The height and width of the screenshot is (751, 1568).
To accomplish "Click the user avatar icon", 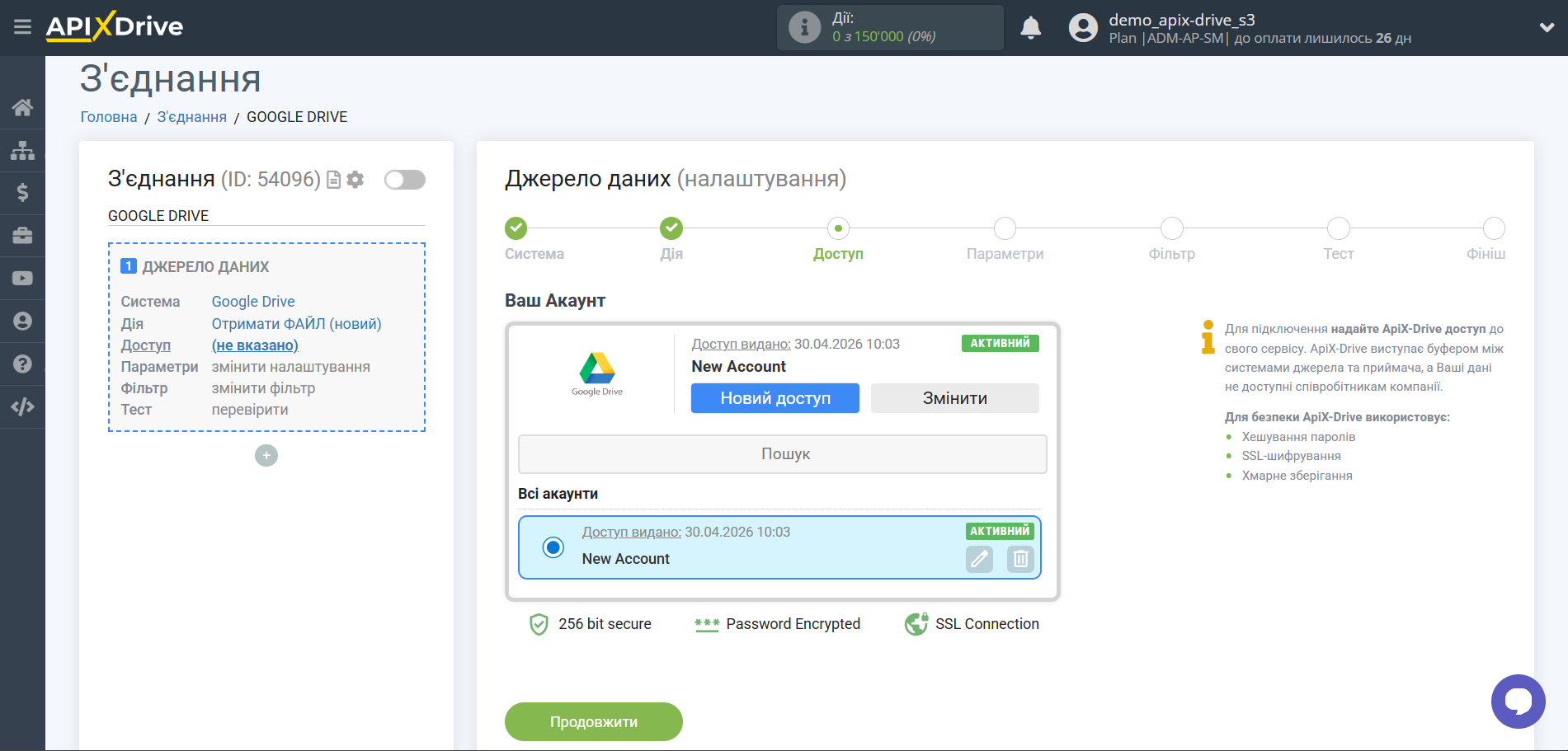I will pyautogui.click(x=1083, y=28).
